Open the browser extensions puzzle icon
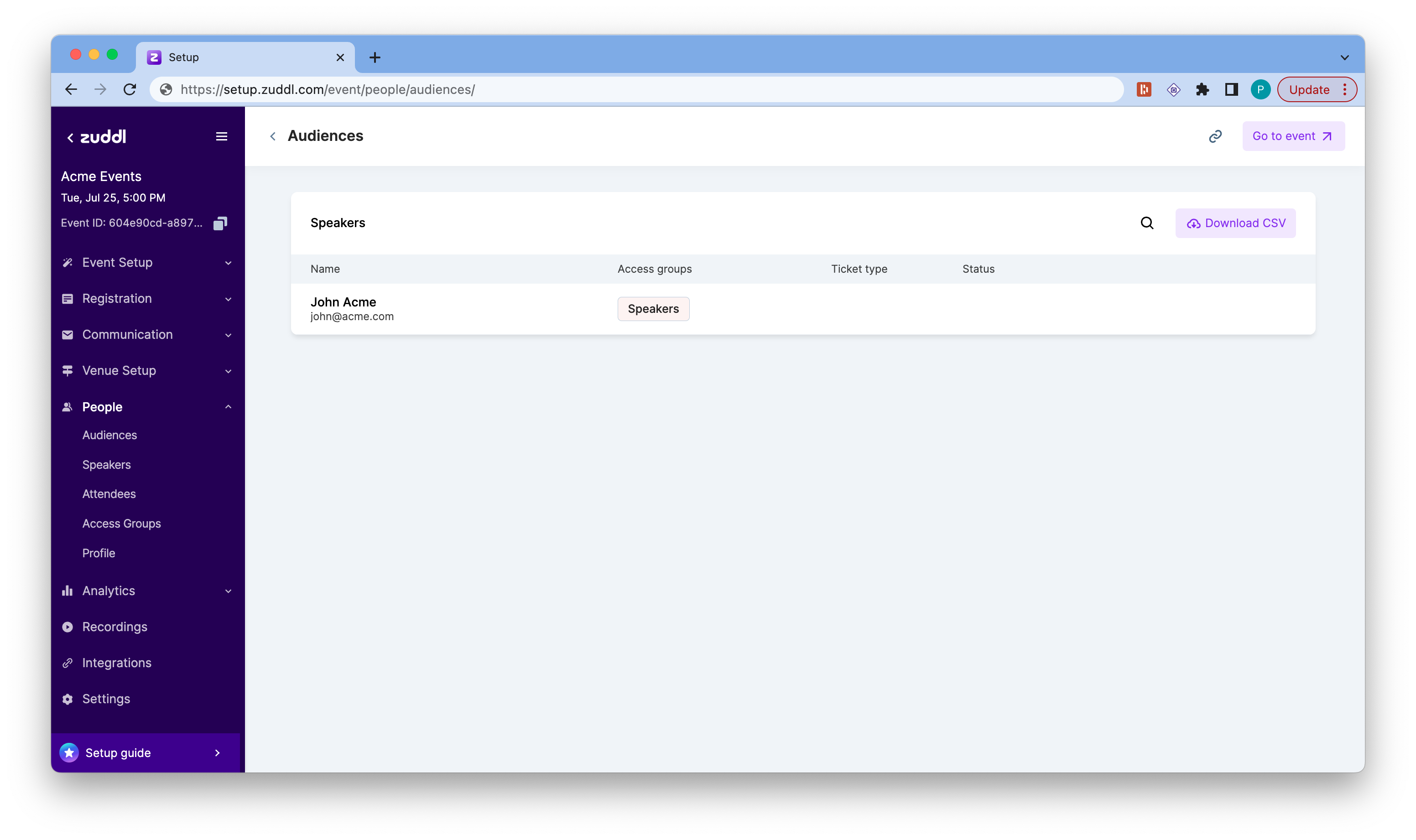The image size is (1416, 840). click(x=1202, y=89)
